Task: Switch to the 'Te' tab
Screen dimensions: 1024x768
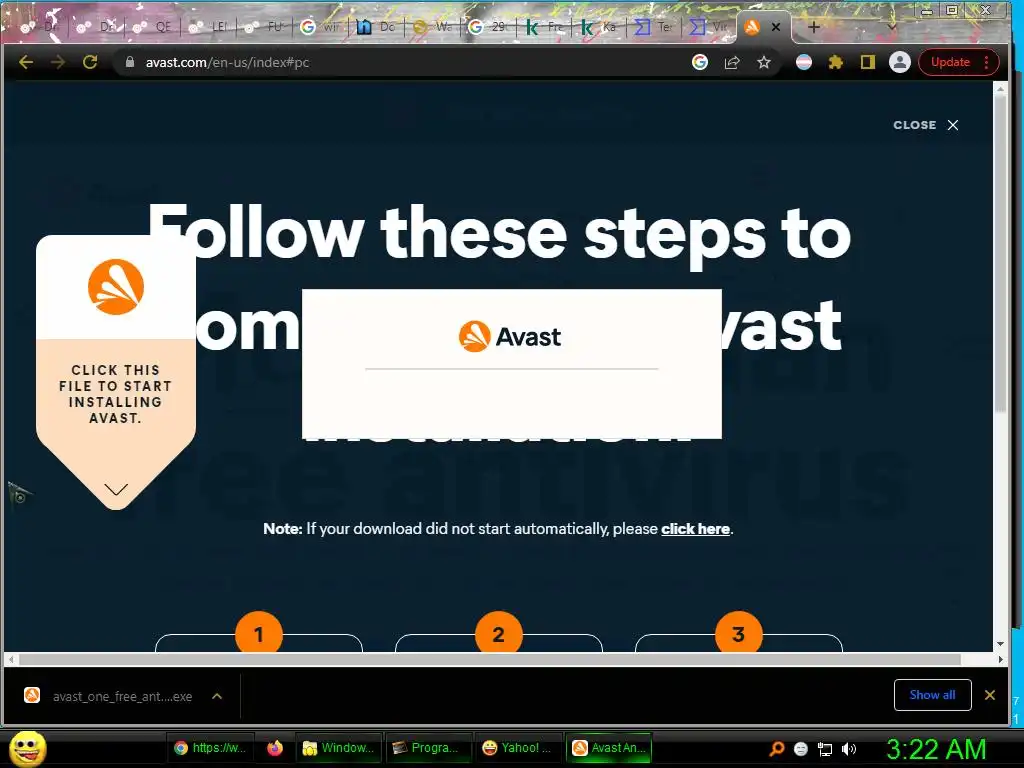Action: pyautogui.click(x=655, y=27)
